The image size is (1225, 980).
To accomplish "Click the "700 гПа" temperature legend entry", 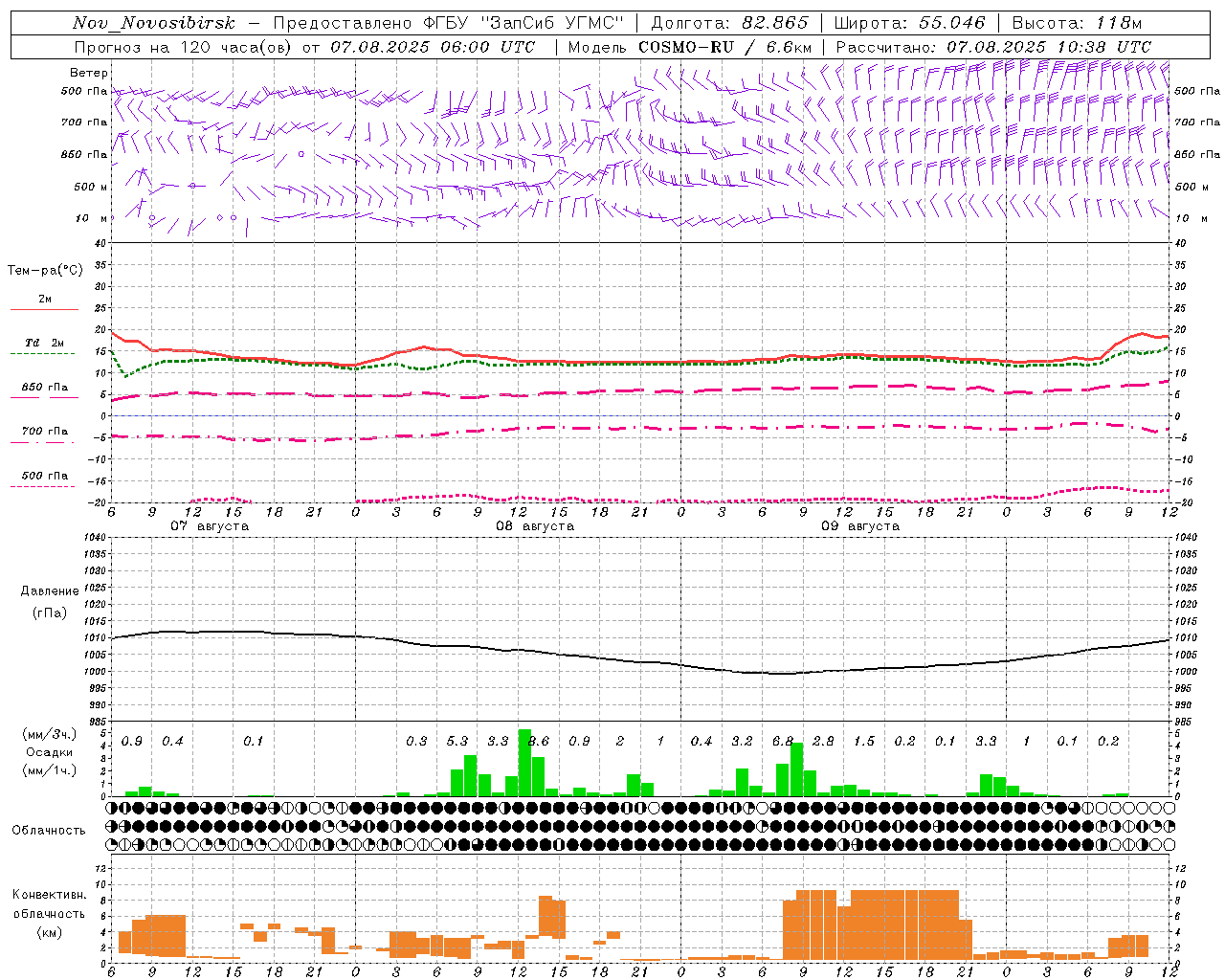I will point(45,432).
